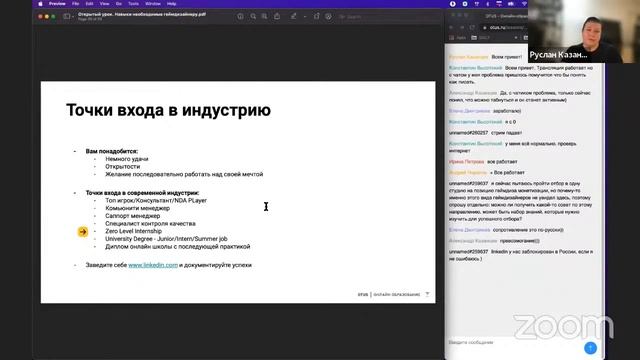
Task: Open the Go menu
Action: coord(118,4)
